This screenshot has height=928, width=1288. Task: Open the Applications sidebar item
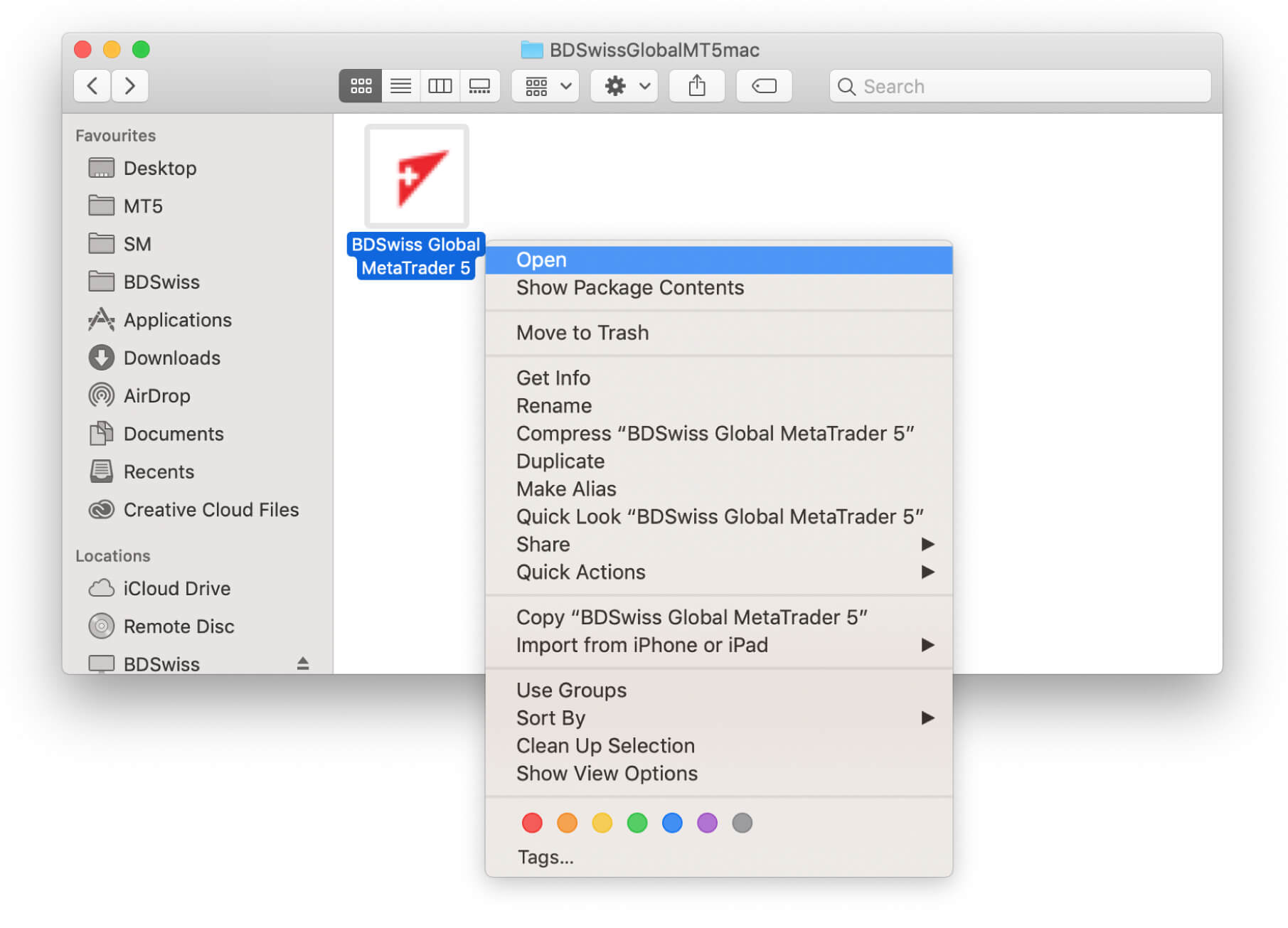pos(177,319)
